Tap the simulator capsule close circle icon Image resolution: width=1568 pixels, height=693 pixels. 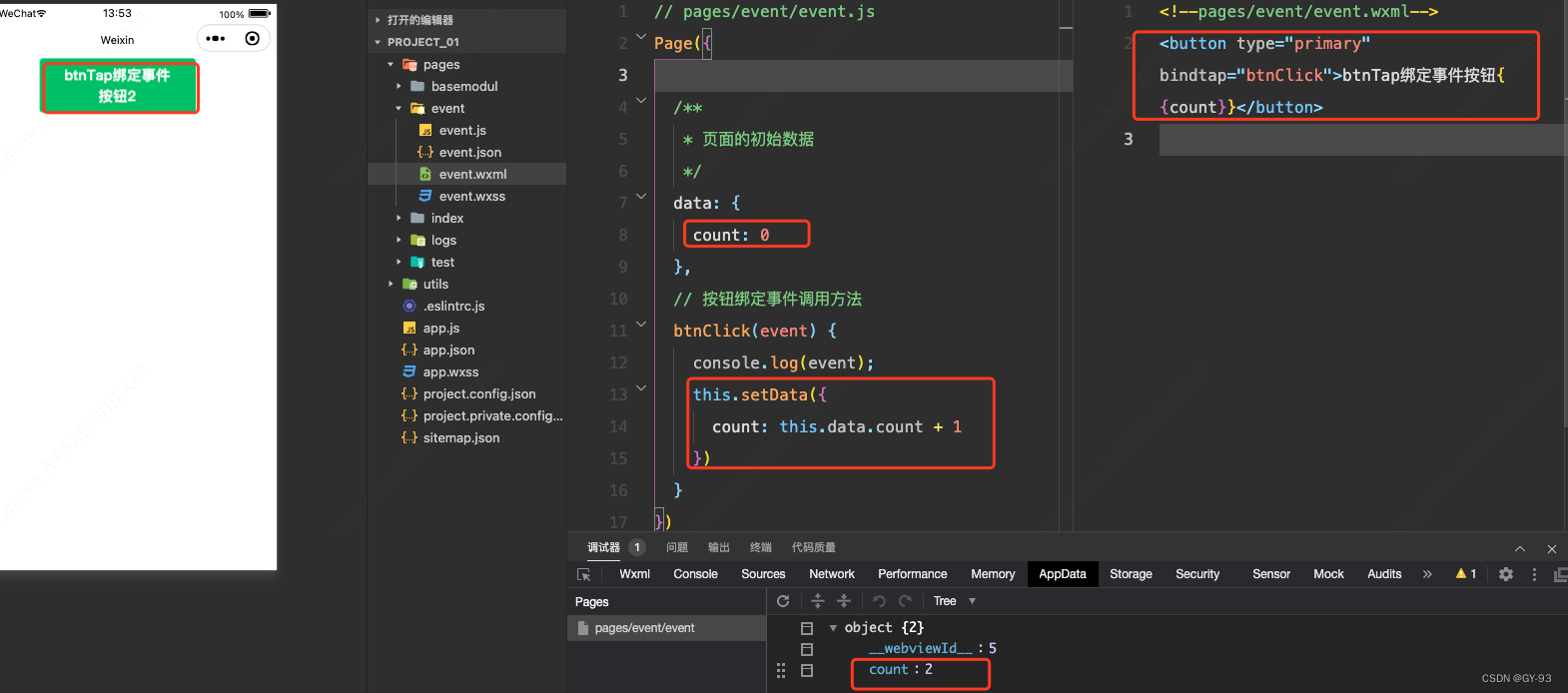[x=252, y=39]
